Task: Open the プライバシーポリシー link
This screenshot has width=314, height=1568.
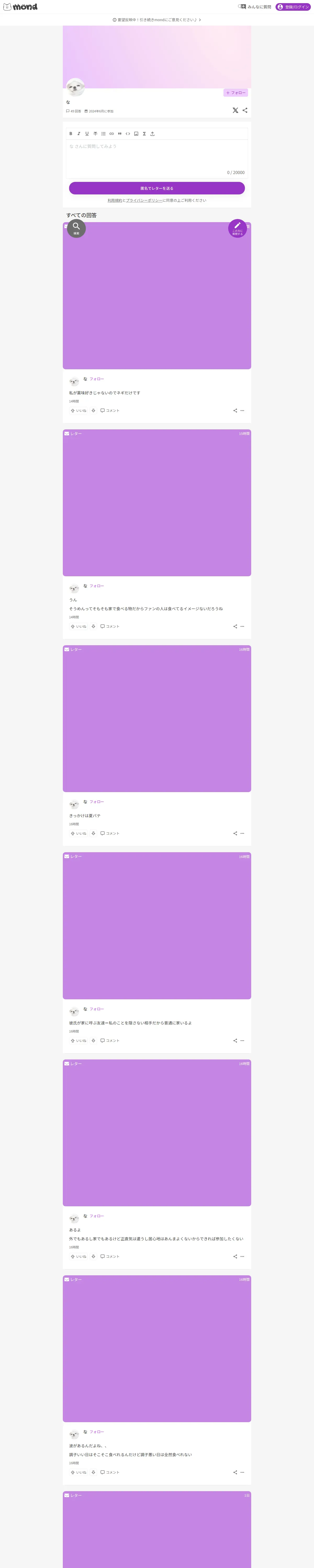Action: [144, 200]
